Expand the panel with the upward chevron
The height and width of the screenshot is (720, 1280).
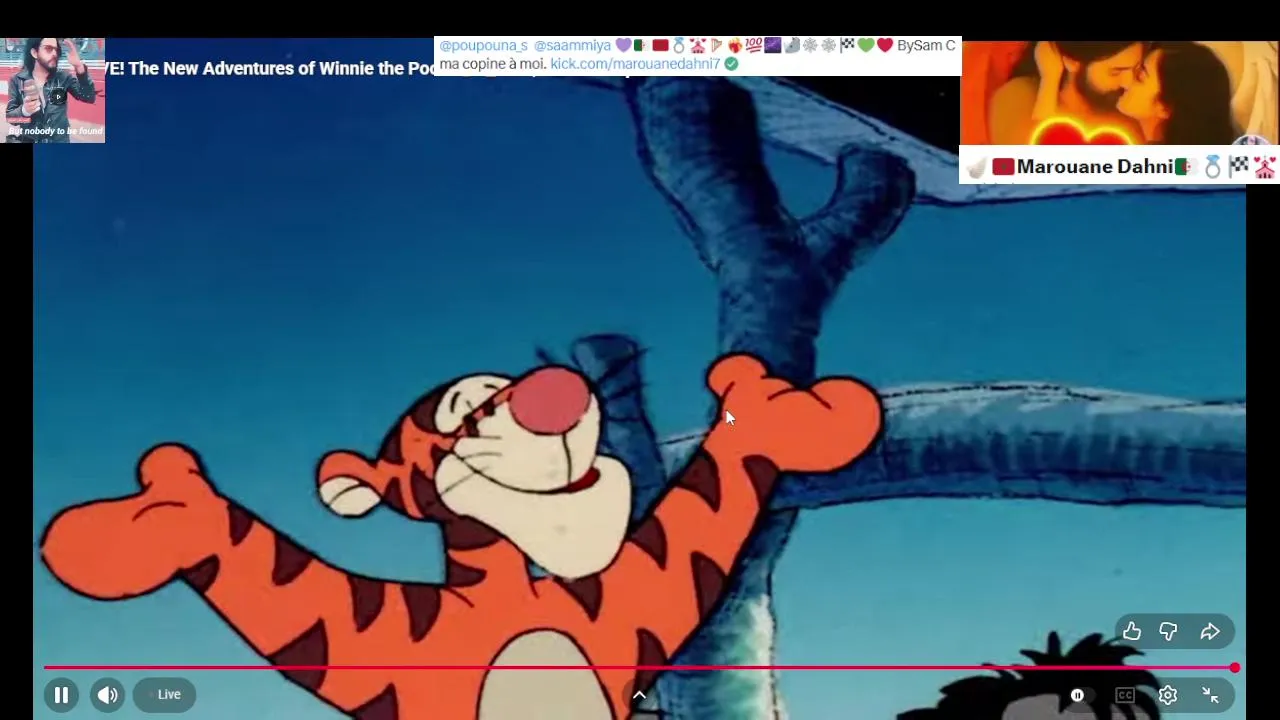pyautogui.click(x=639, y=695)
